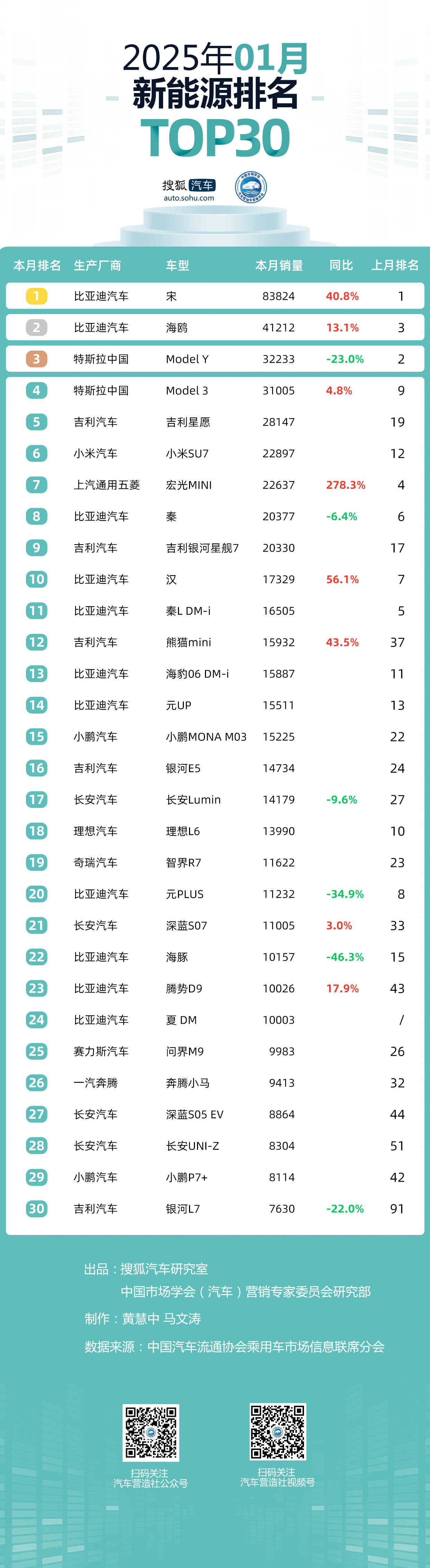The width and height of the screenshot is (430, 1568).
Task: Click the 数据来源 source line
Action: pos(234,1346)
